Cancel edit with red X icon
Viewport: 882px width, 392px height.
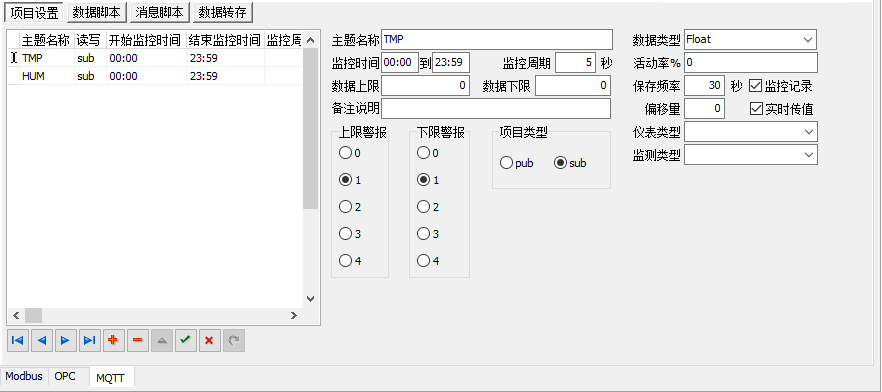209,340
